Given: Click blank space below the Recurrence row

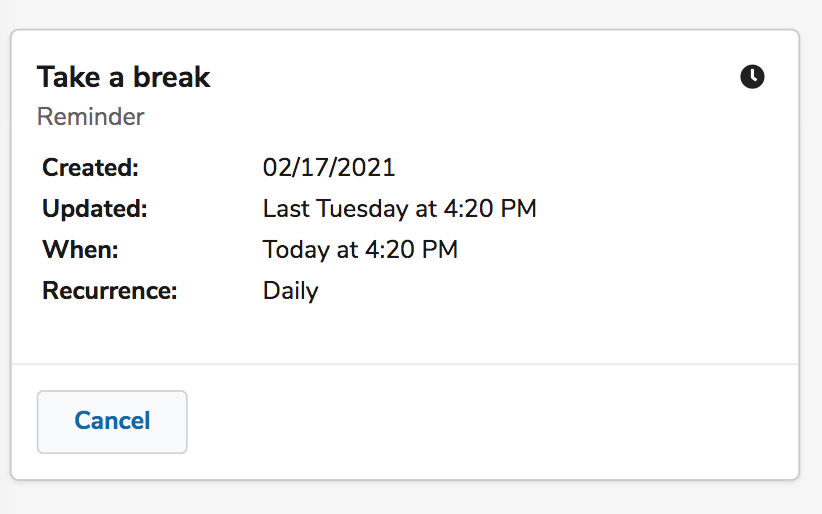Looking at the screenshot, I should pyautogui.click(x=405, y=333).
